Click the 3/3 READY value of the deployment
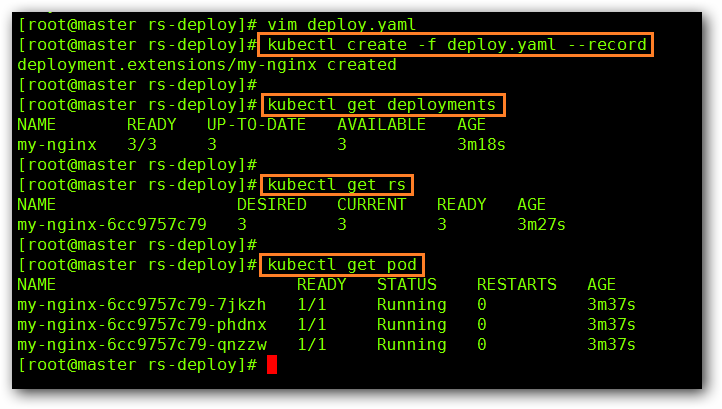722x409 pixels. click(147, 145)
